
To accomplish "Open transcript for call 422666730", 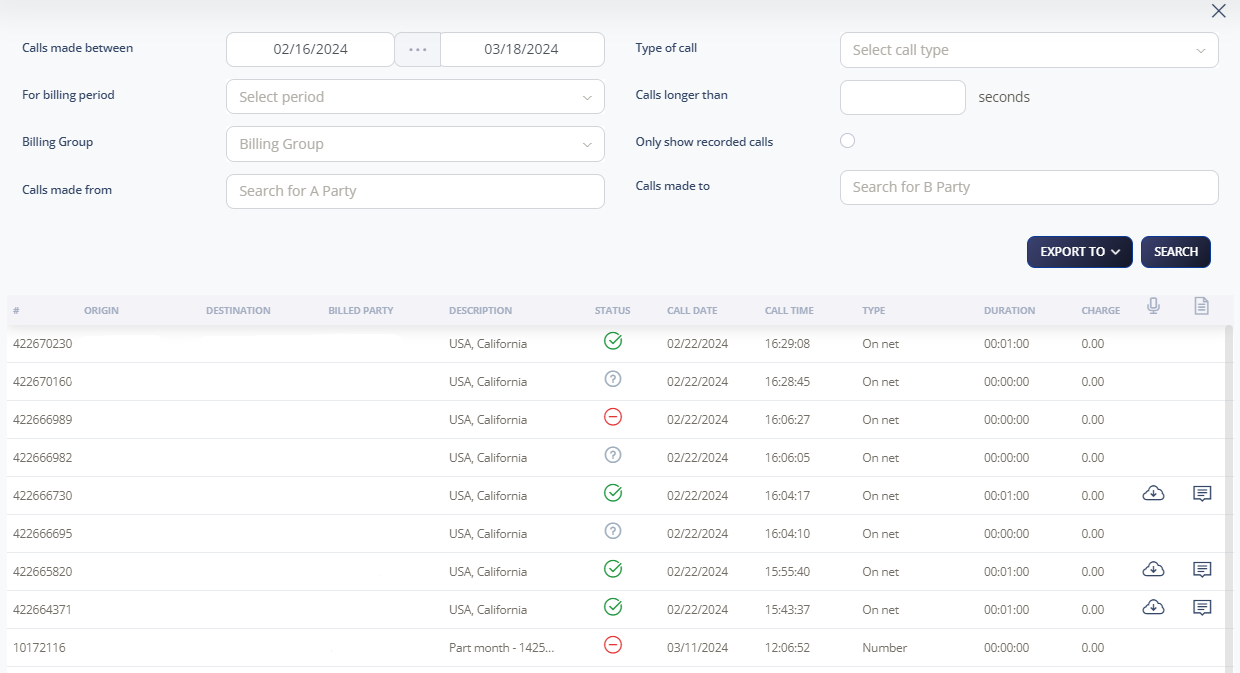I will pos(1202,494).
